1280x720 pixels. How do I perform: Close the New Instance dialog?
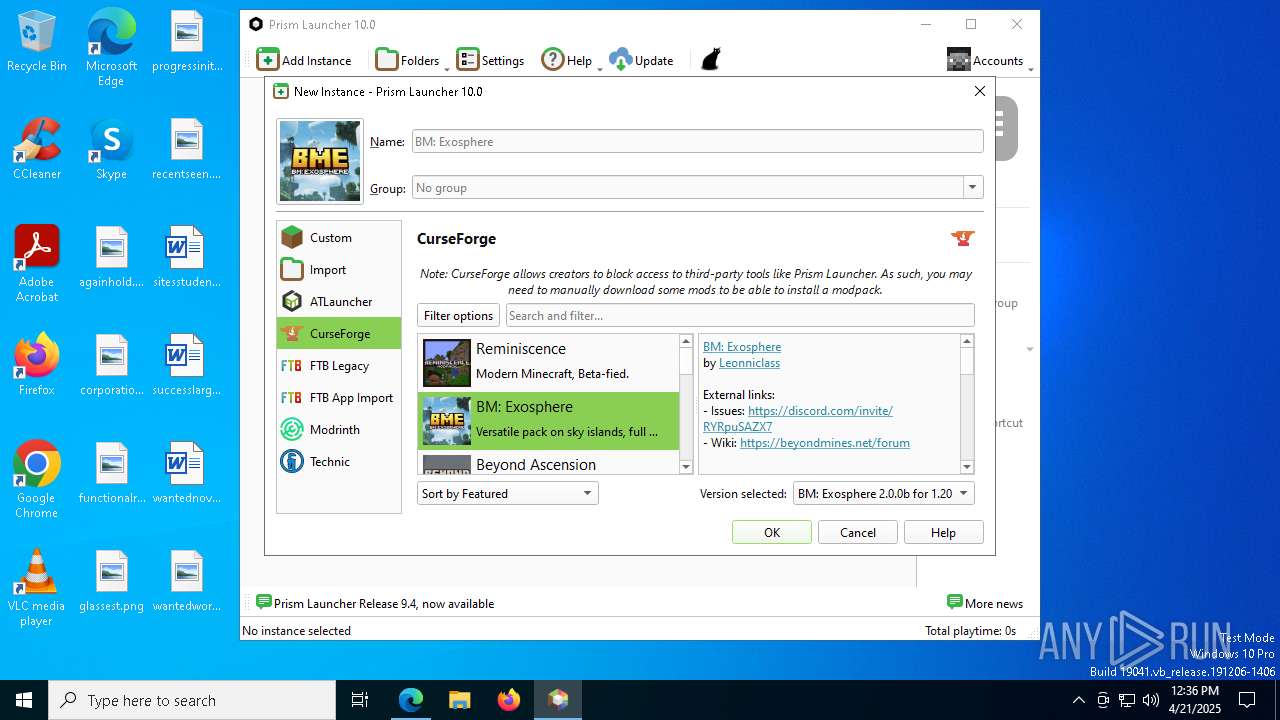coord(980,91)
